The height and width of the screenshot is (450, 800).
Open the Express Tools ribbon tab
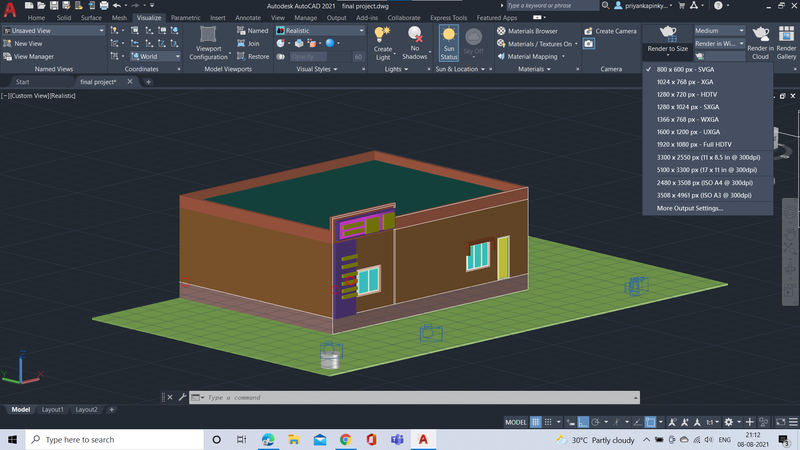448,17
